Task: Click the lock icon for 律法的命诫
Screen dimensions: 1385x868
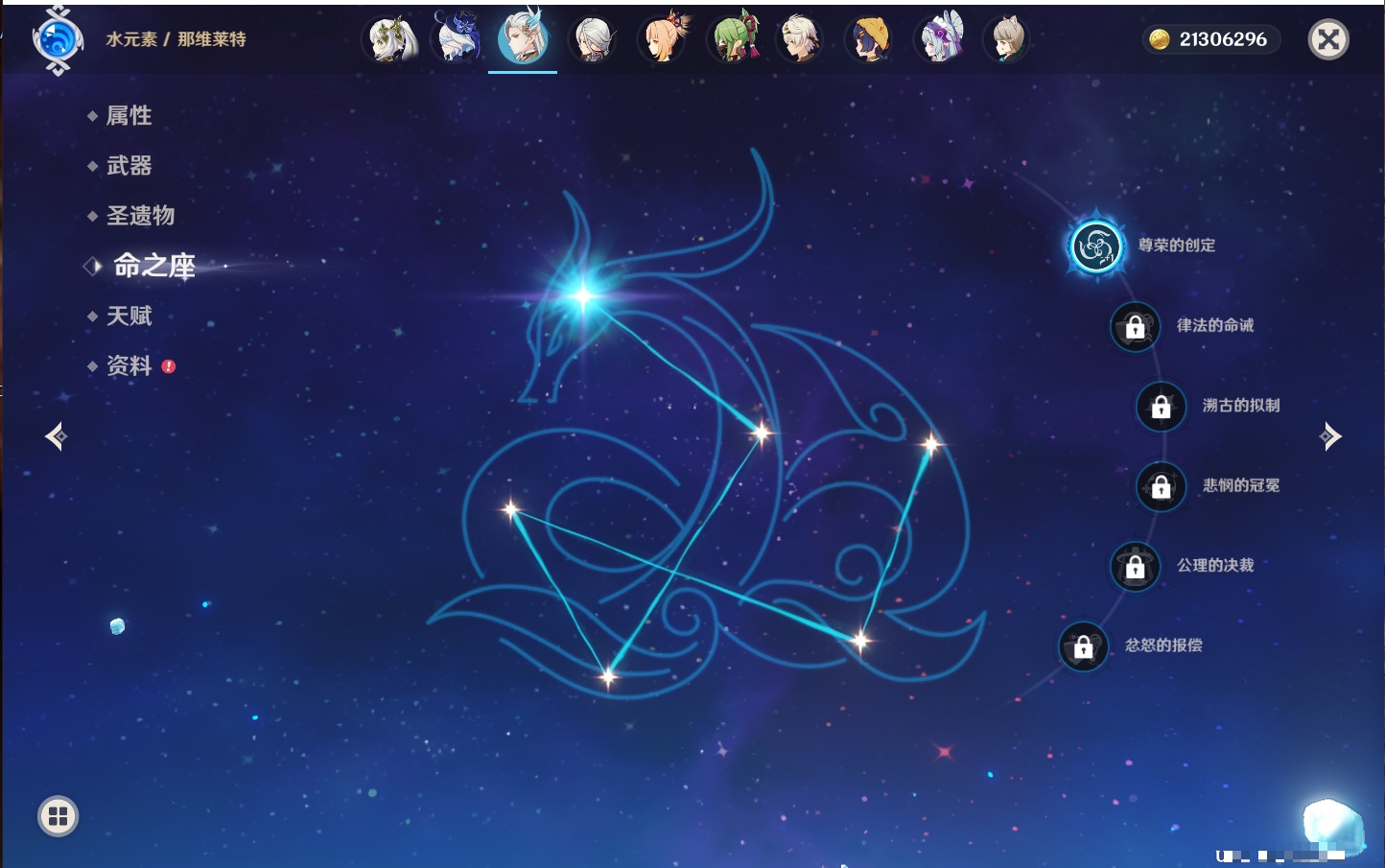Action: pyautogui.click(x=1135, y=327)
